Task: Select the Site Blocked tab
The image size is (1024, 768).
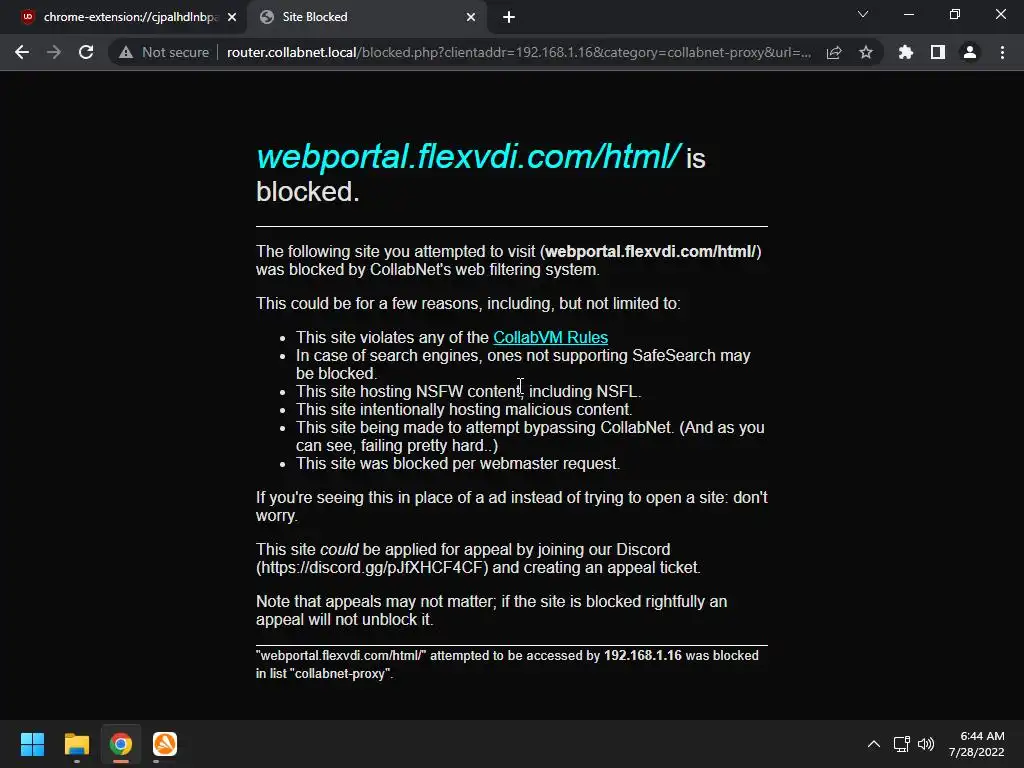Action: pos(366,17)
